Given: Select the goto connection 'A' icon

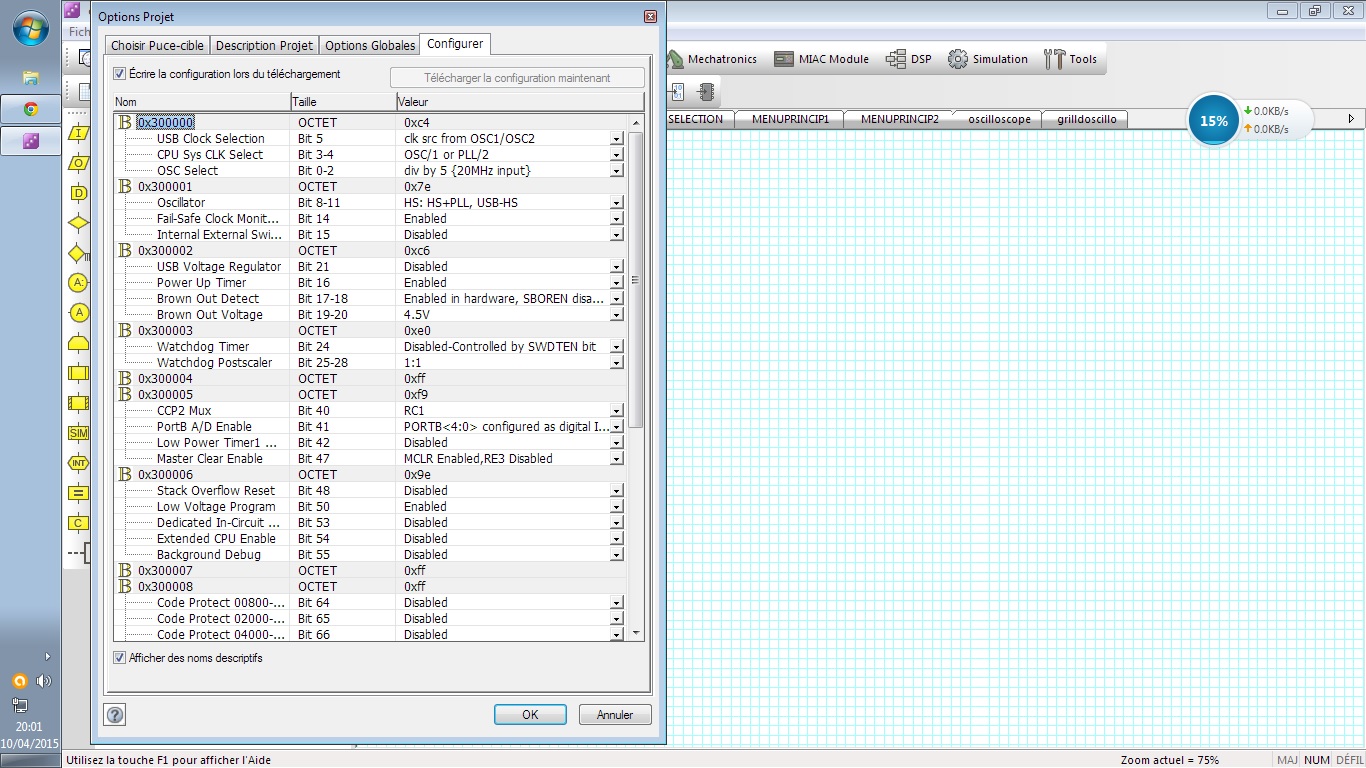Looking at the screenshot, I should tap(78, 313).
